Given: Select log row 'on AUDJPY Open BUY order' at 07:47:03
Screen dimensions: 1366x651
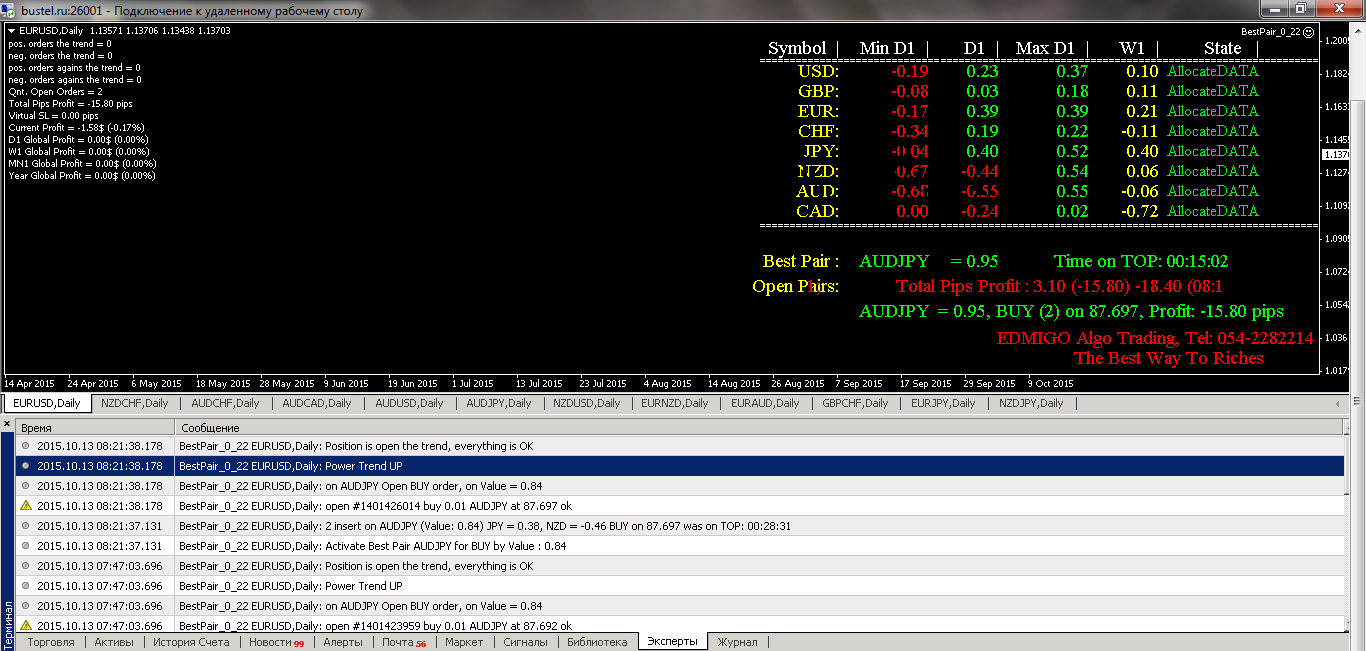Looking at the screenshot, I should [x=679, y=606].
